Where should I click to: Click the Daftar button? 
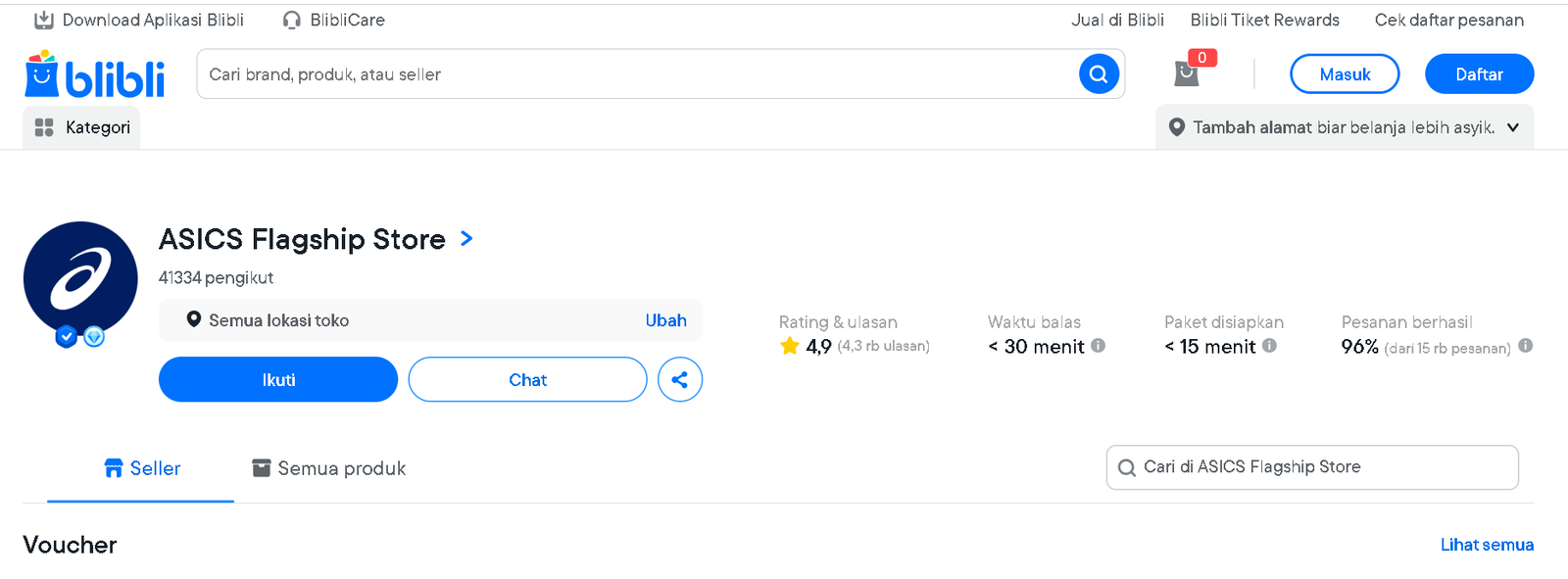click(1479, 74)
